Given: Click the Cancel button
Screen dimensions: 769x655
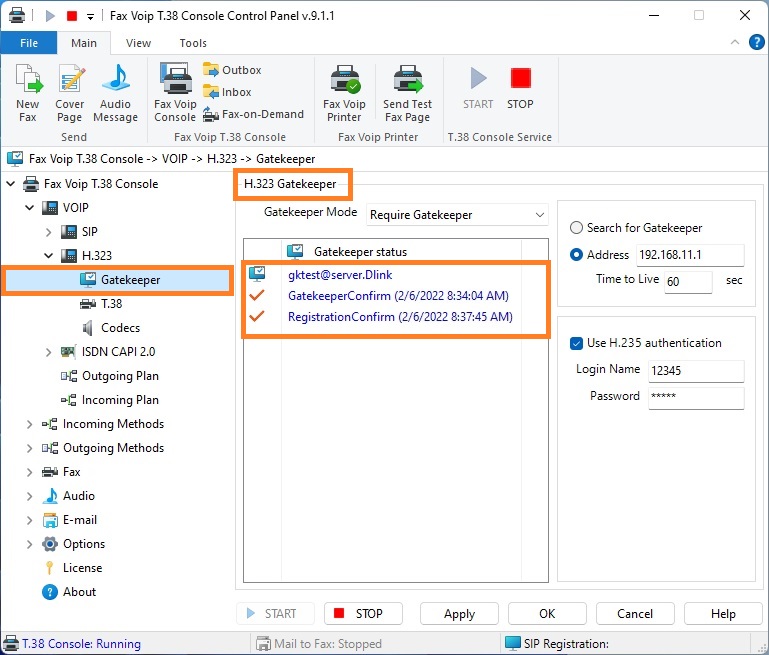Looking at the screenshot, I should tap(635, 613).
